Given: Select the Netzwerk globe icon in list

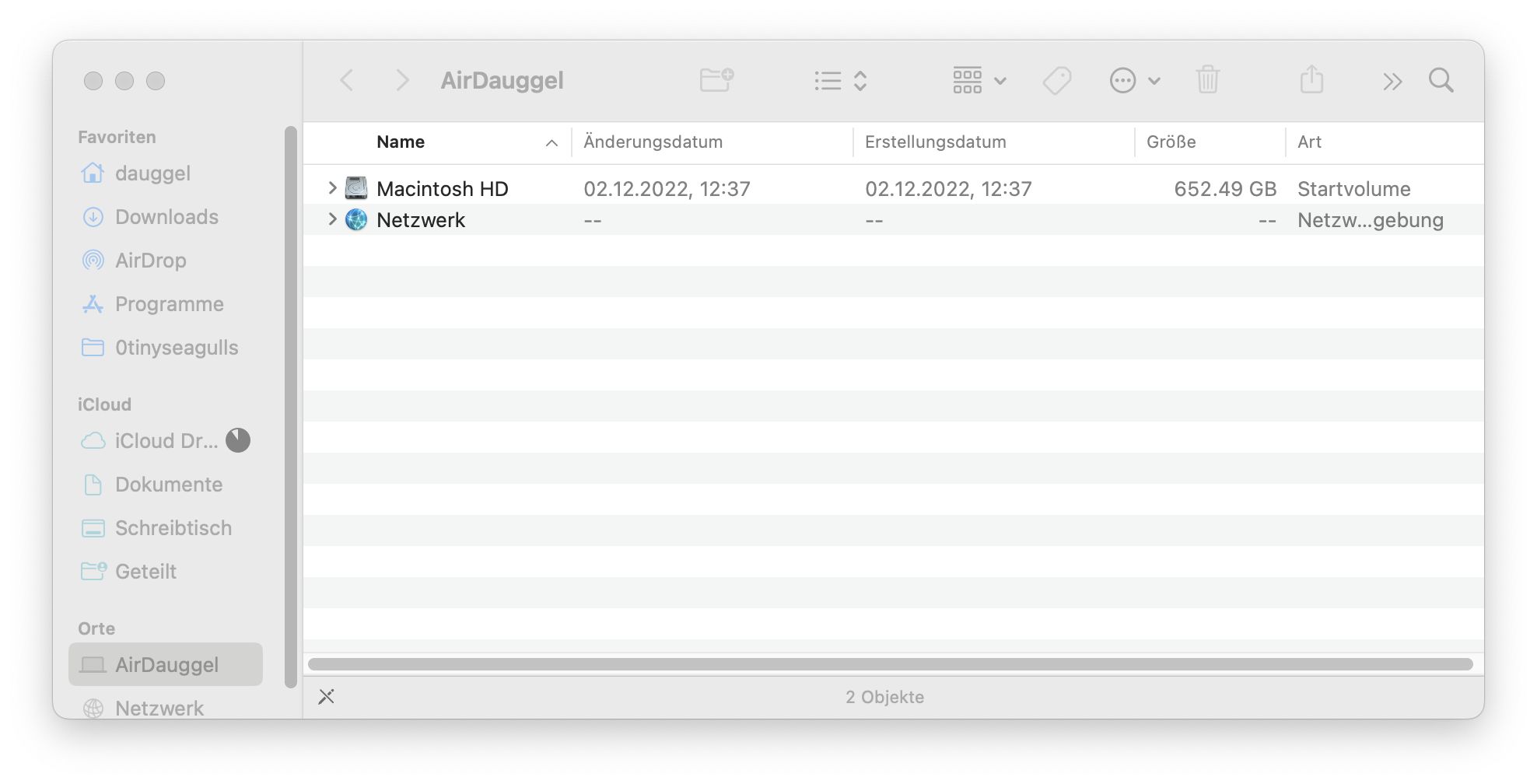Looking at the screenshot, I should [356, 219].
